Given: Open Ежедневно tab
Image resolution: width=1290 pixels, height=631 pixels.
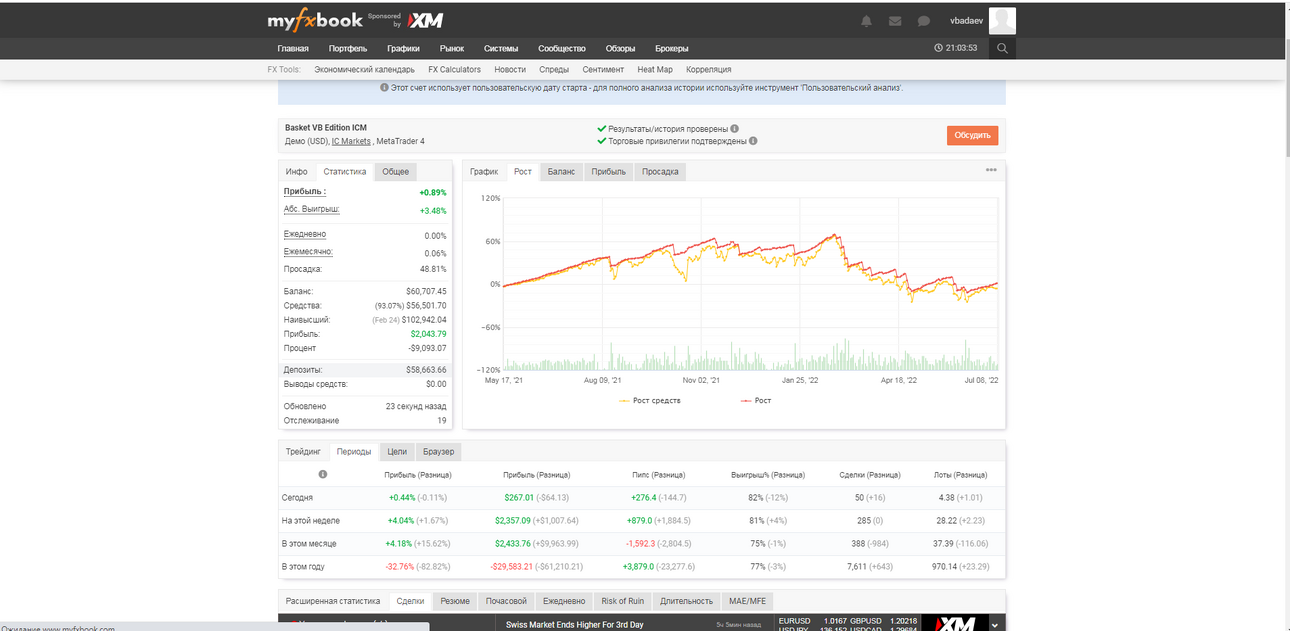Looking at the screenshot, I should click(564, 601).
